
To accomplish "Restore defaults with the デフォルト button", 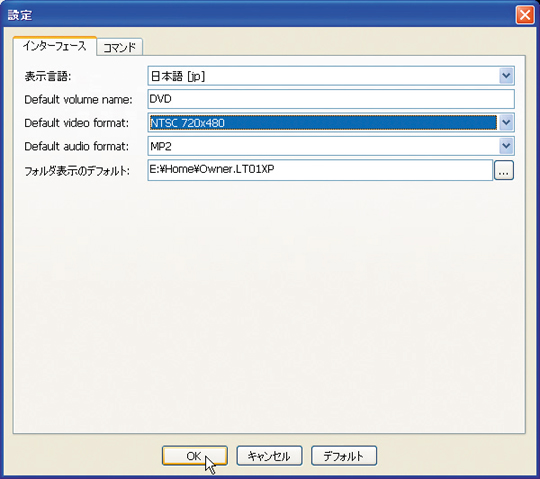I will [344, 456].
